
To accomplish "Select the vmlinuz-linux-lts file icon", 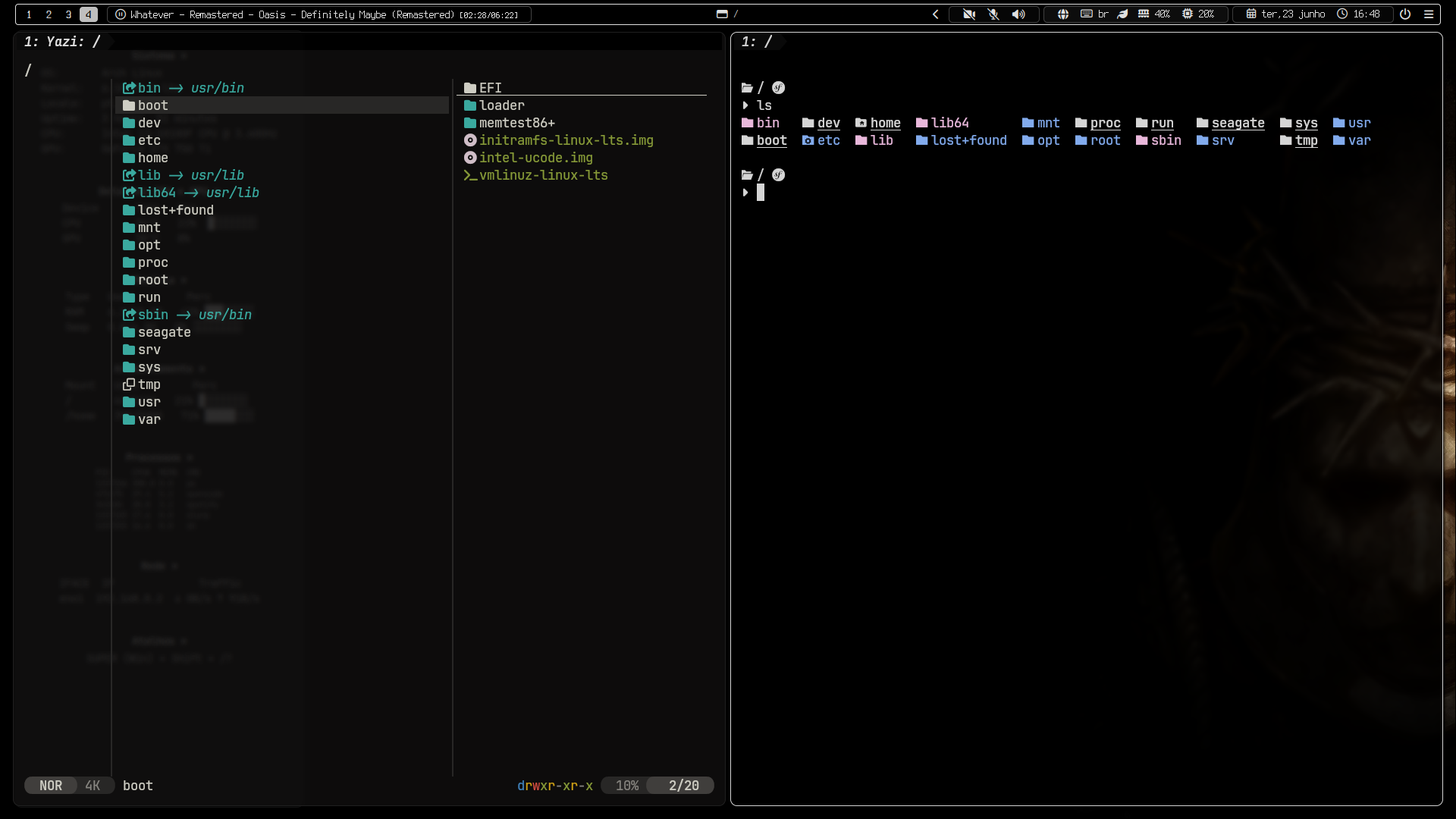I will tap(470, 175).
